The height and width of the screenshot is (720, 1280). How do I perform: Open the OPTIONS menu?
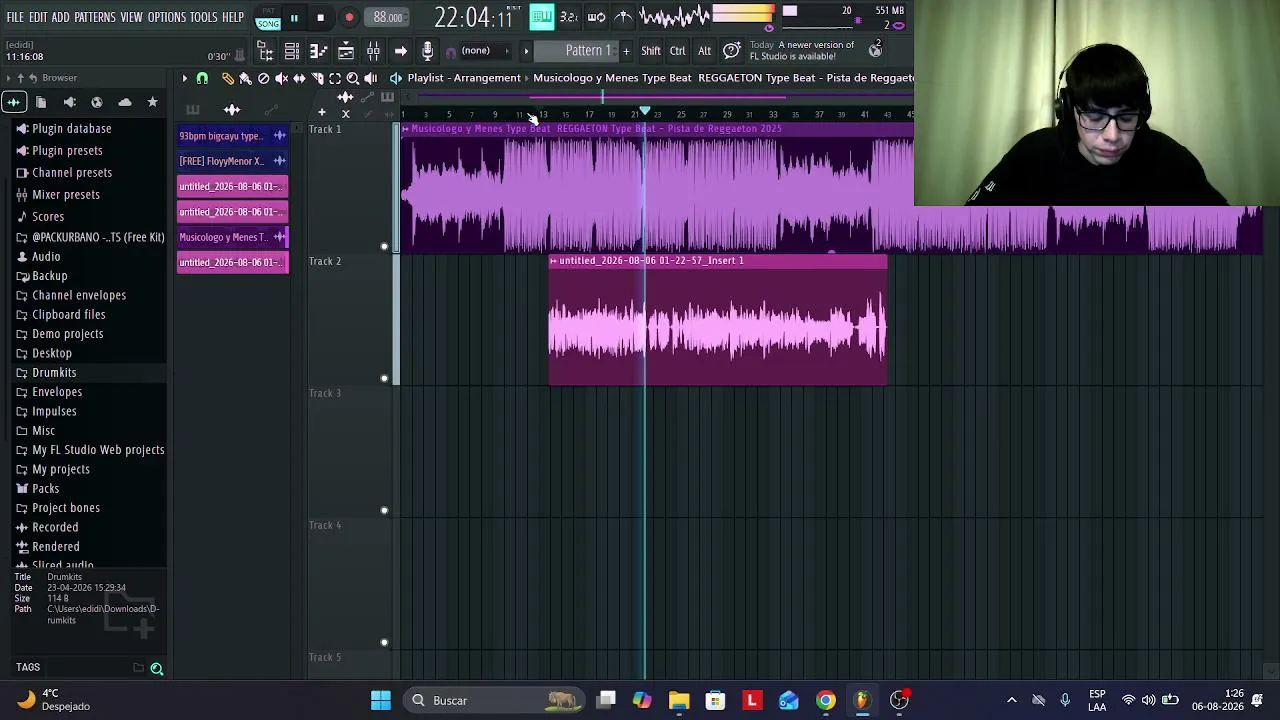pos(166,18)
